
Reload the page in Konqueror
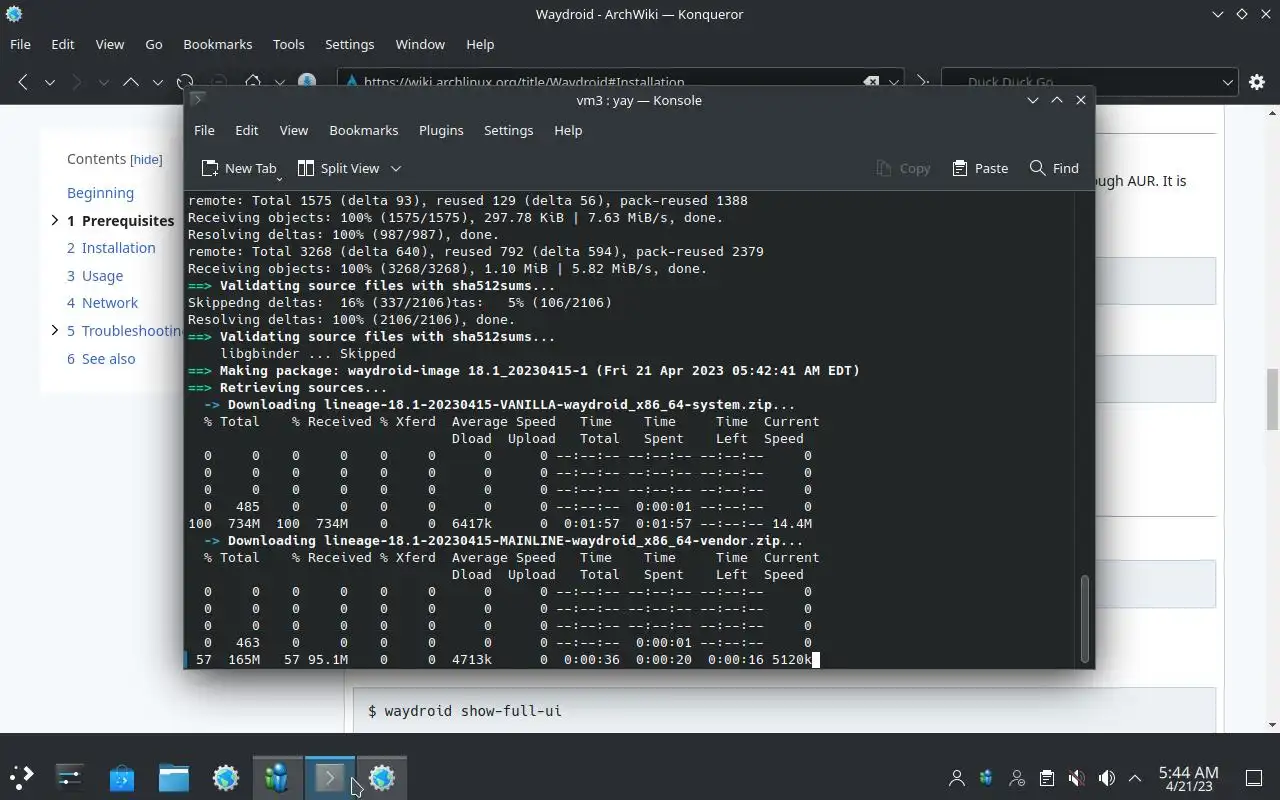[x=185, y=82]
